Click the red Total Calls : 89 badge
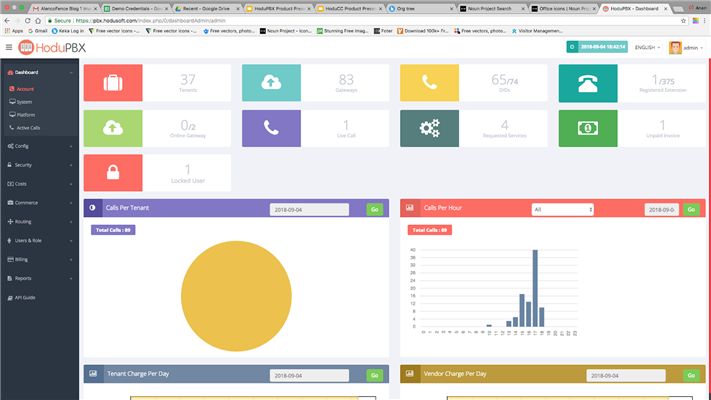The image size is (711, 400). [429, 230]
